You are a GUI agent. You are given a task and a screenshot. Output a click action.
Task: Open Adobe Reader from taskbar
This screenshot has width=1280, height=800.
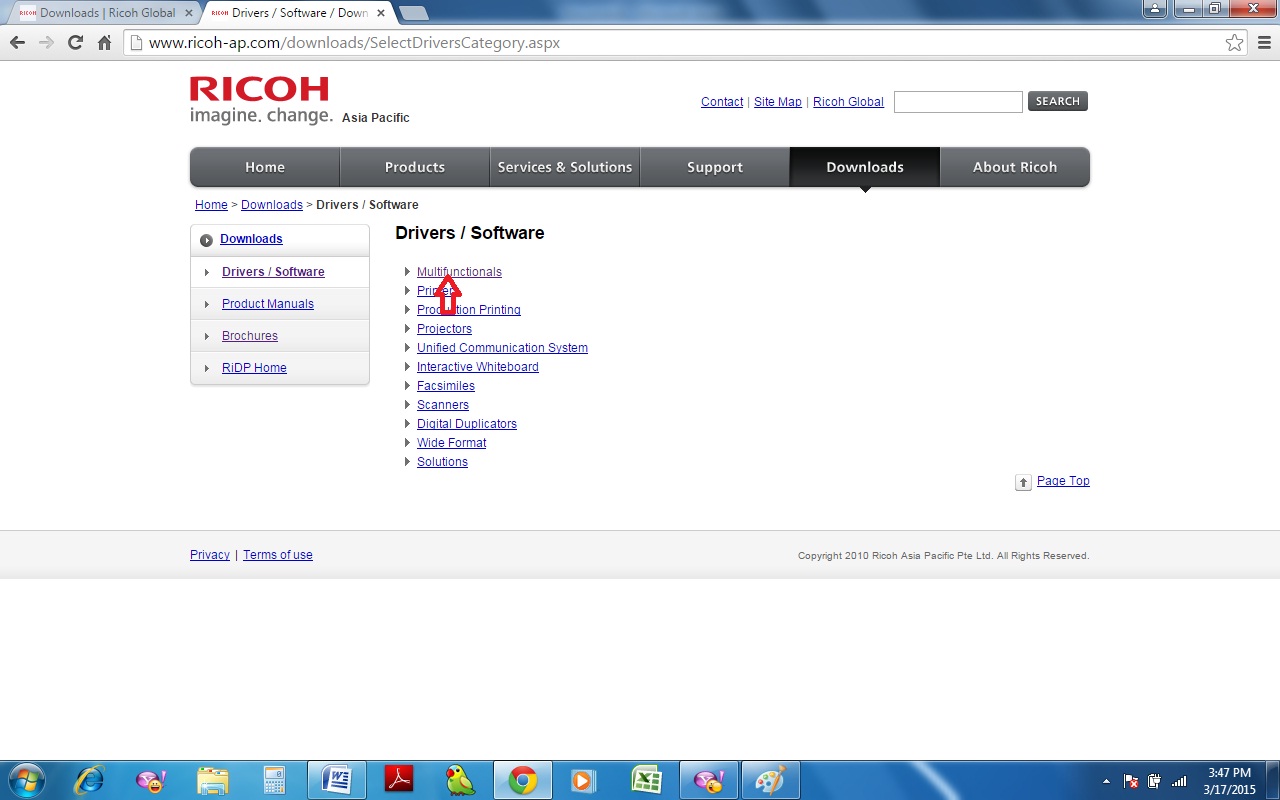pyautogui.click(x=399, y=780)
